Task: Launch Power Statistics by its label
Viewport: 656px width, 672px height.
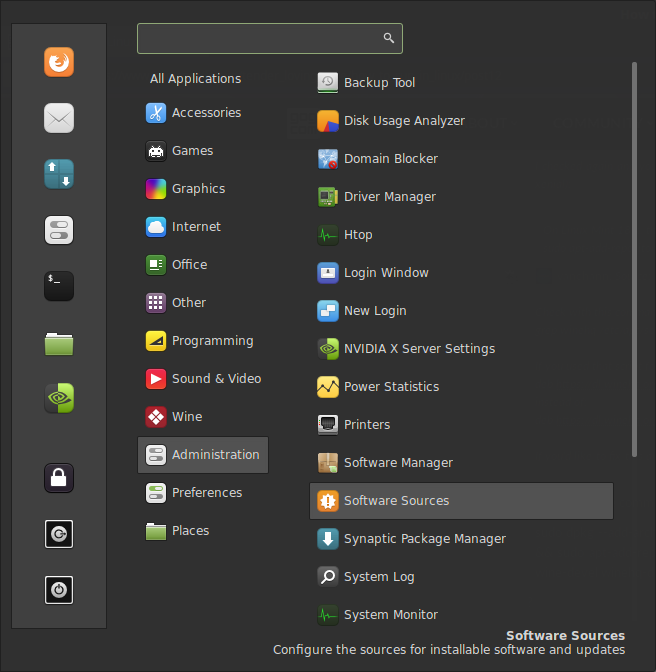Action: (x=391, y=387)
